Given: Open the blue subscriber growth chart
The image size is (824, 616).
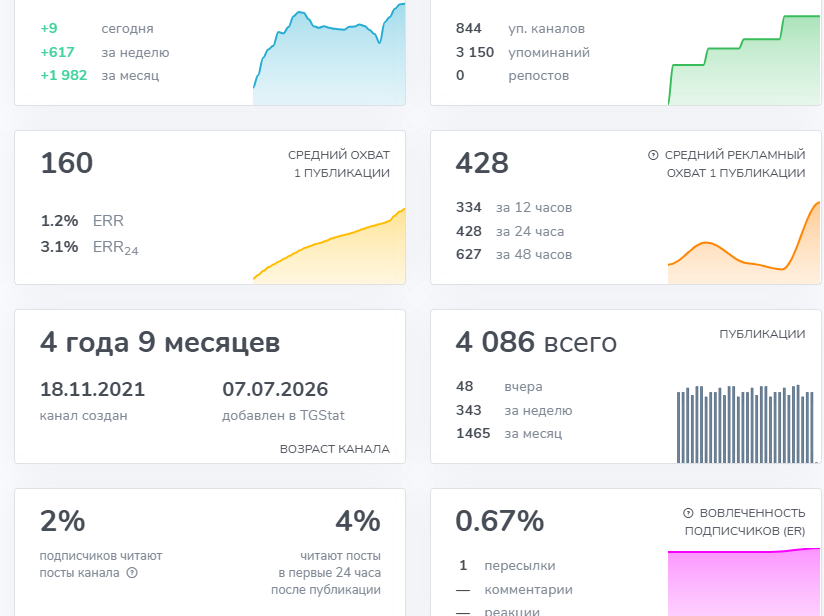Looking at the screenshot, I should point(329,54).
